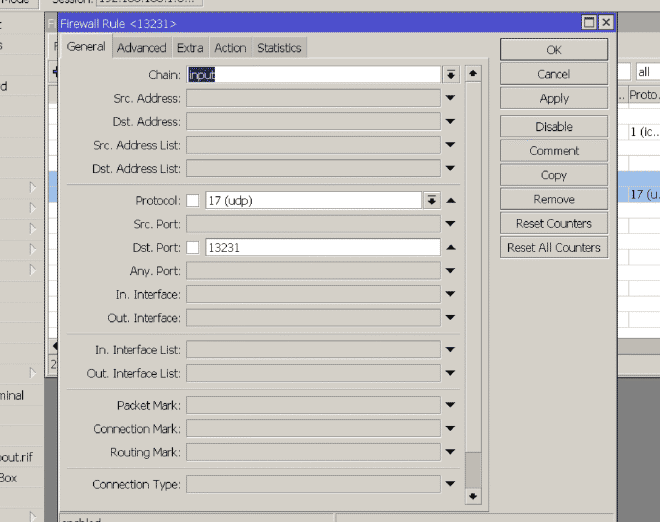Image resolution: width=660 pixels, height=522 pixels.
Task: Close the Firewall Rule dialog
Action: [606, 22]
